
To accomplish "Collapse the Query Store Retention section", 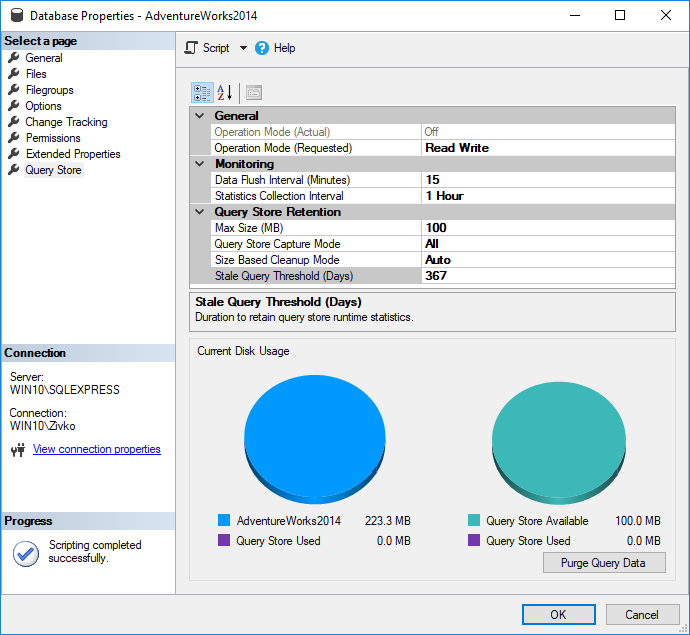I will click(200, 212).
